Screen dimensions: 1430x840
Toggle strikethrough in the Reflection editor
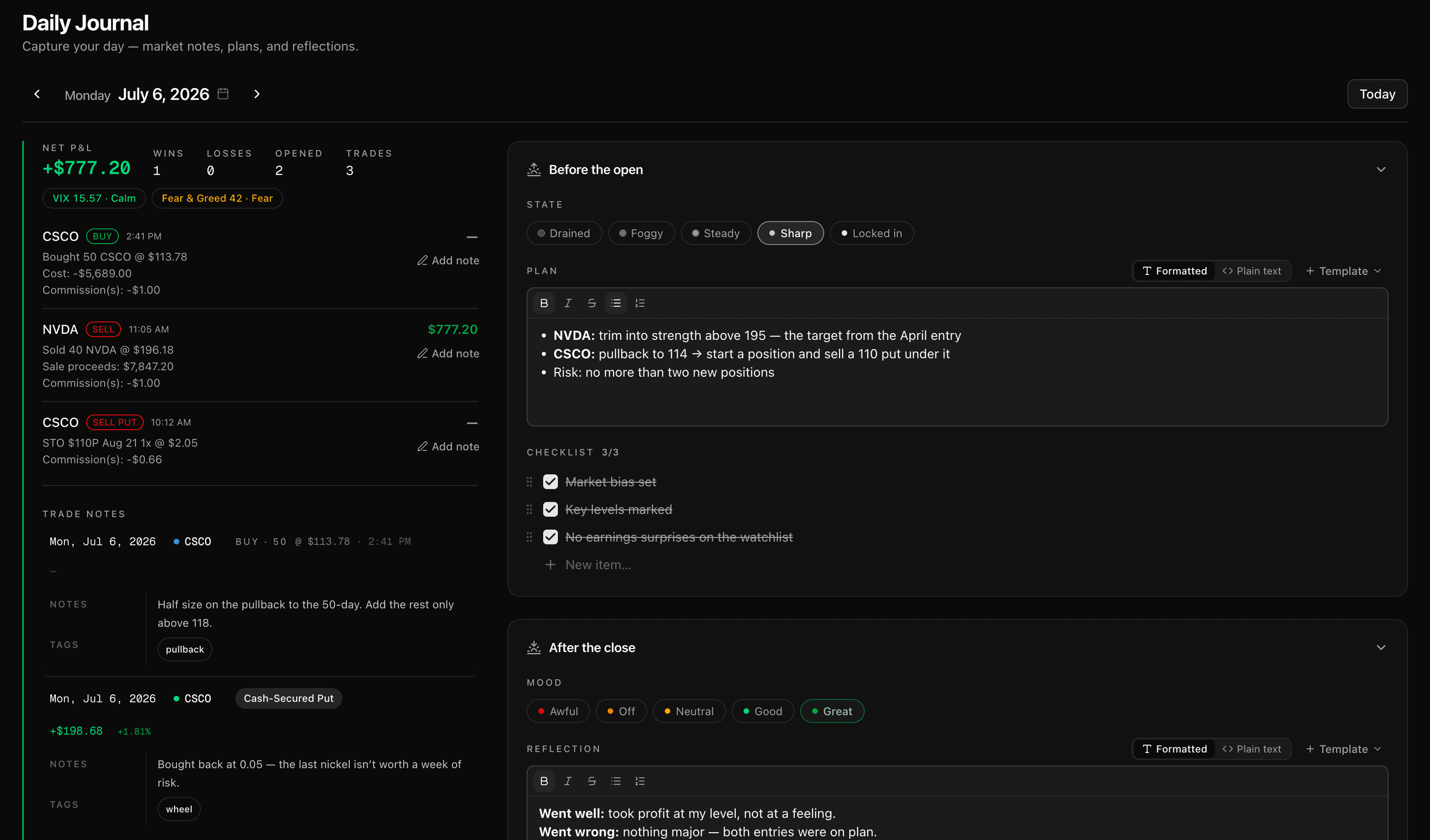tap(592, 782)
